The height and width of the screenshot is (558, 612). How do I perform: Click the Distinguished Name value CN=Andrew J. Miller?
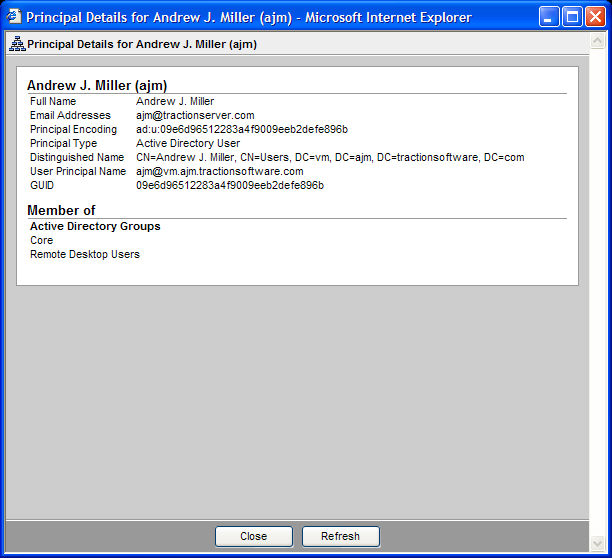pyautogui.click(x=330, y=157)
